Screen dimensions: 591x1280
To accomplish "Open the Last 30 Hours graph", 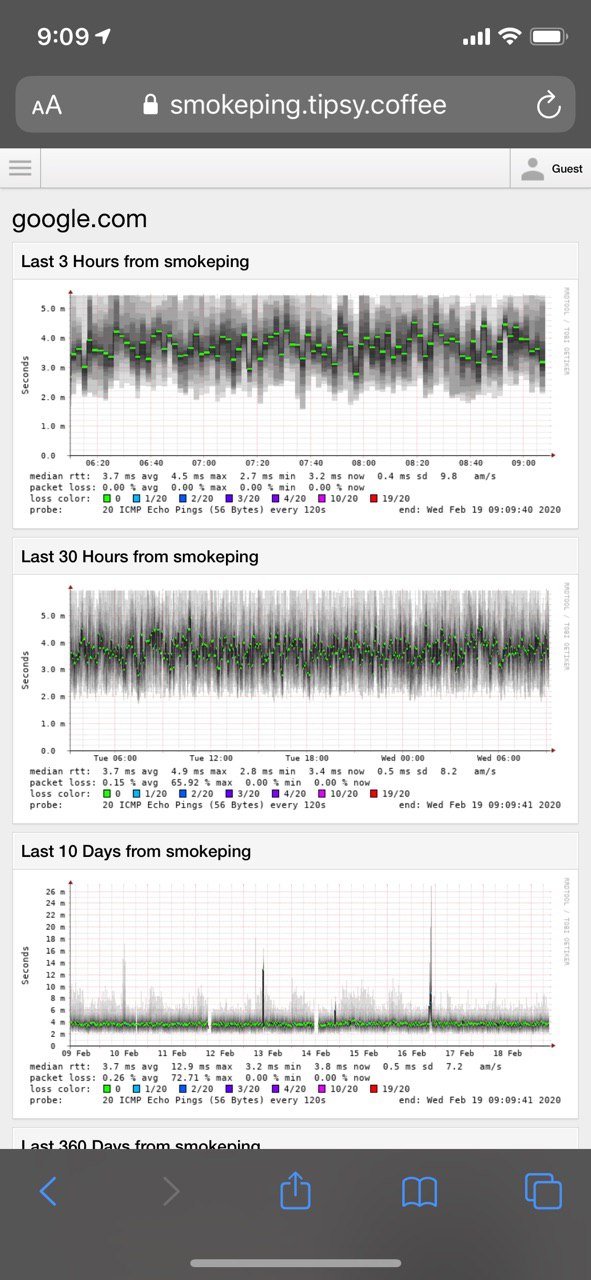I will coord(295,698).
